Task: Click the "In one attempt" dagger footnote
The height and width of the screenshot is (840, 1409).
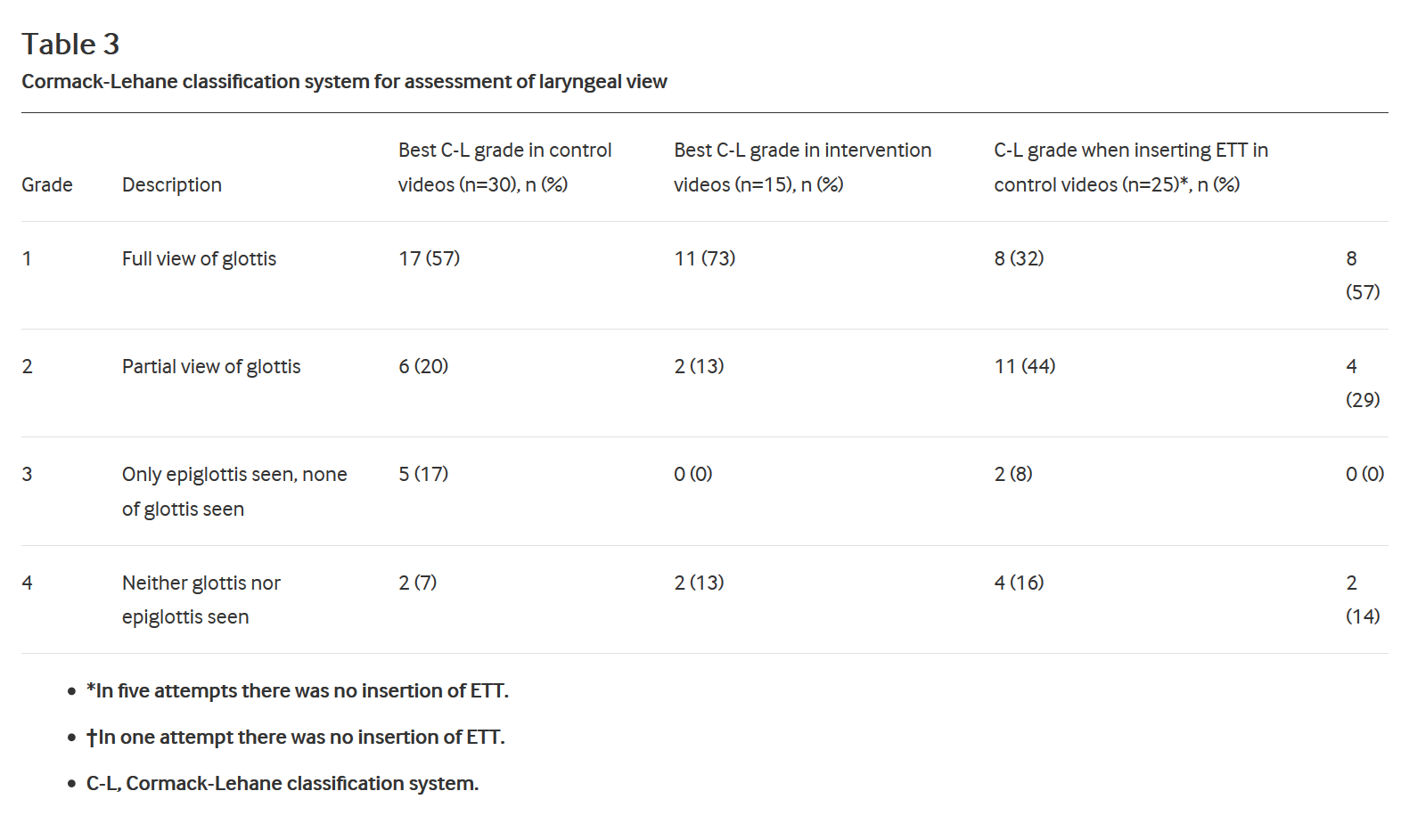Action: [296, 737]
